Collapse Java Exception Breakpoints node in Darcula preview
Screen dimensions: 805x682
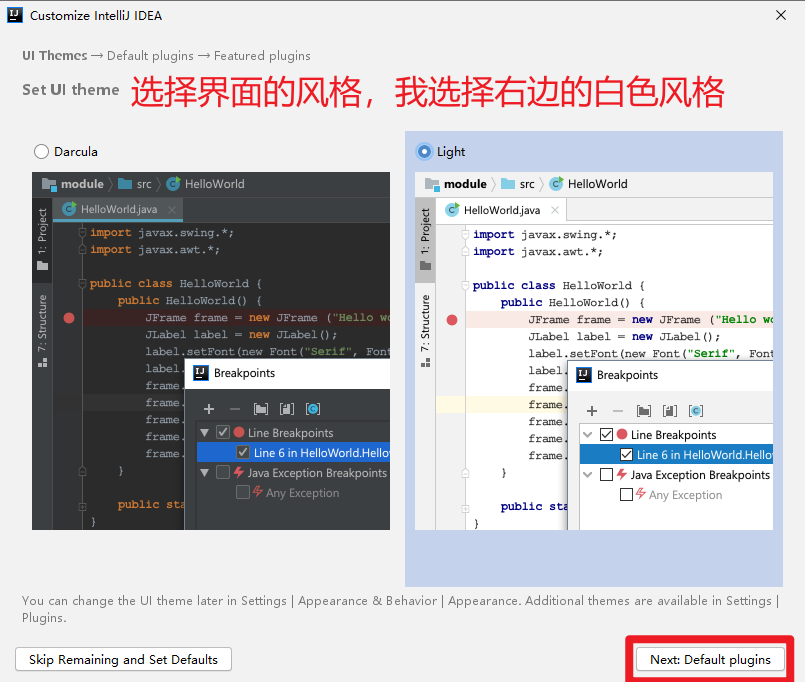point(205,472)
